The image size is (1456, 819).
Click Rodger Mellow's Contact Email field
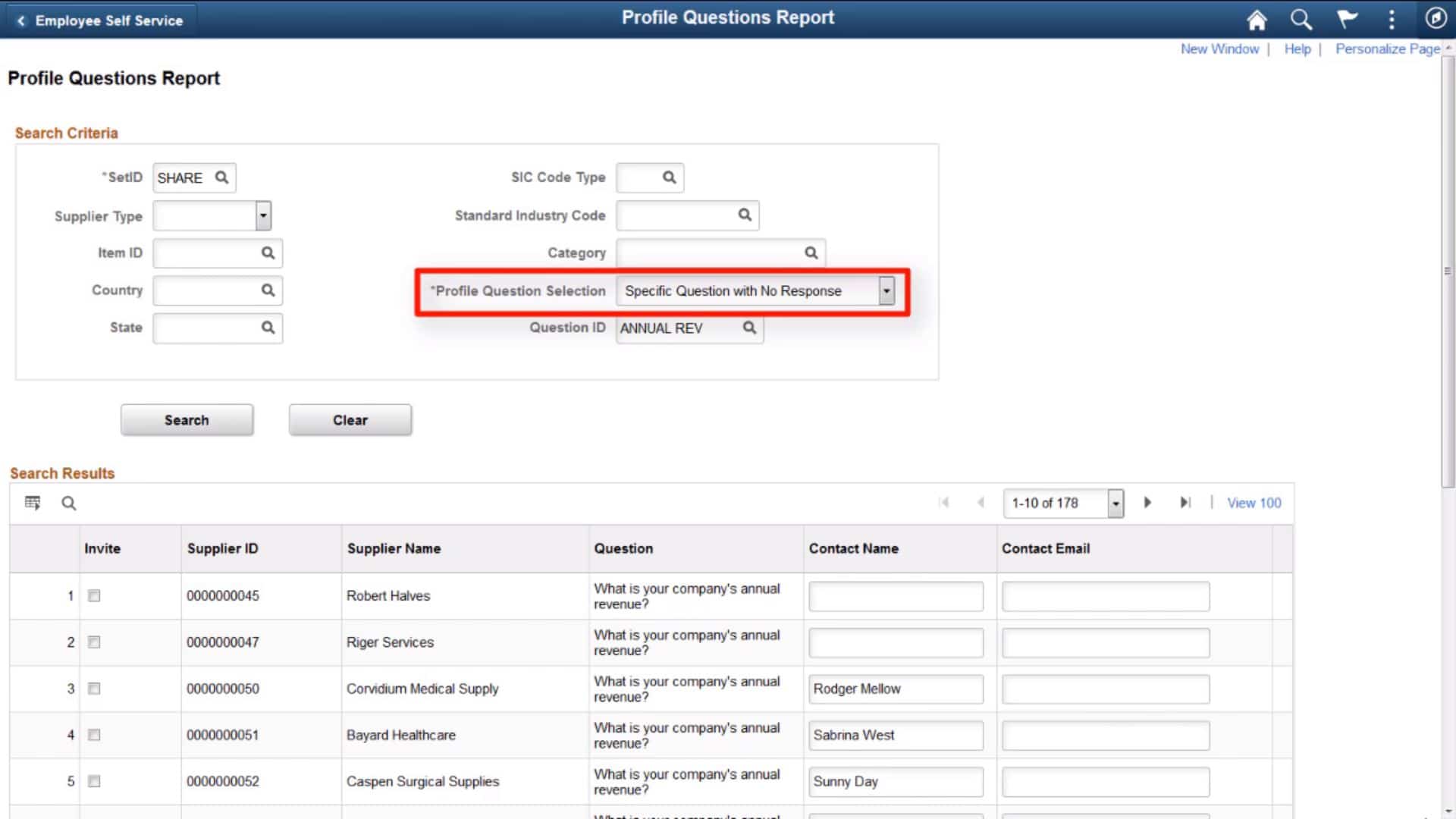click(x=1104, y=689)
